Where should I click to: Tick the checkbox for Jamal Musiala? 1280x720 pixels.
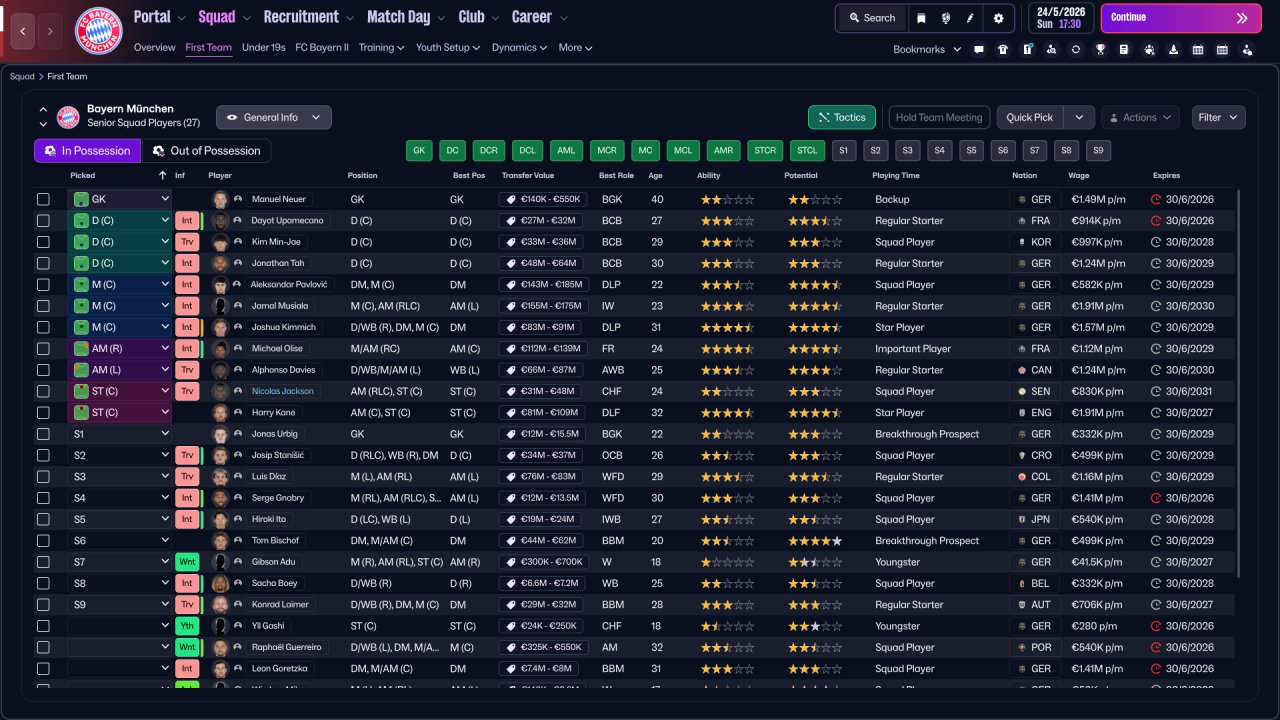click(x=43, y=306)
